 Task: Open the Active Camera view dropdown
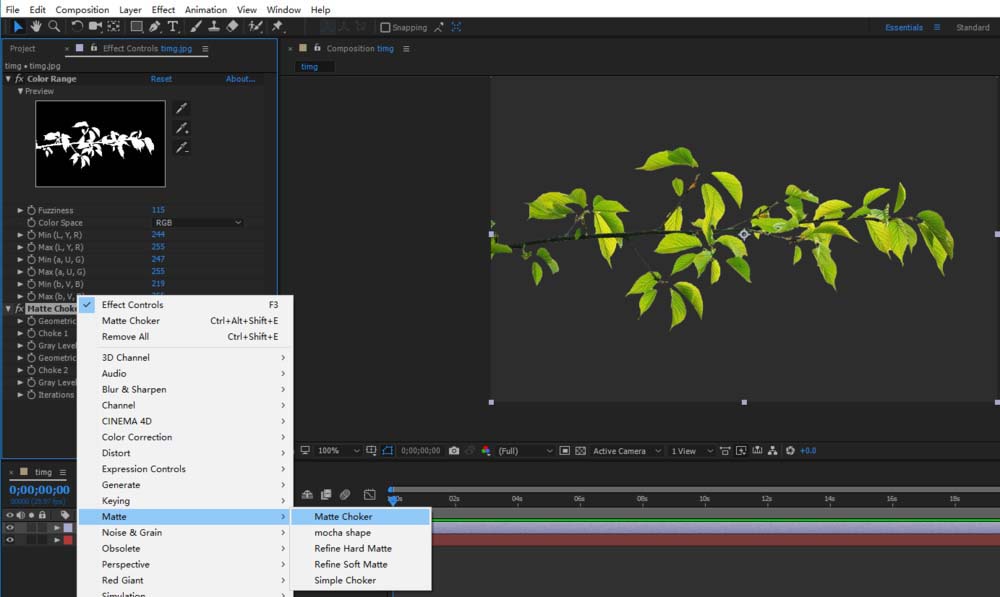627,451
